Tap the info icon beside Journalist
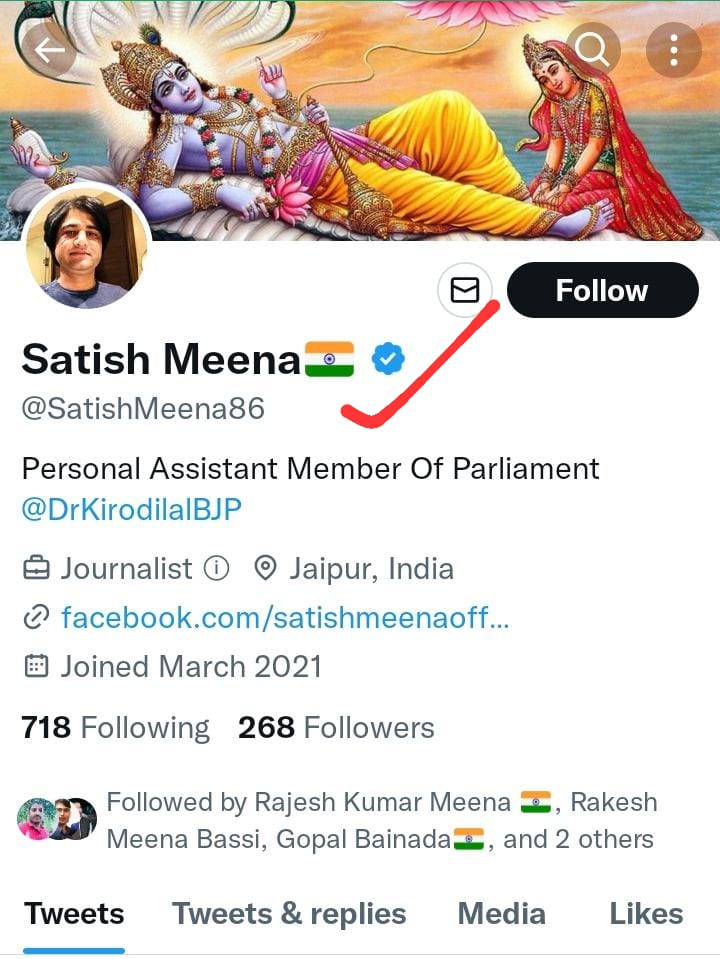The image size is (720, 959). pyautogui.click(x=217, y=568)
